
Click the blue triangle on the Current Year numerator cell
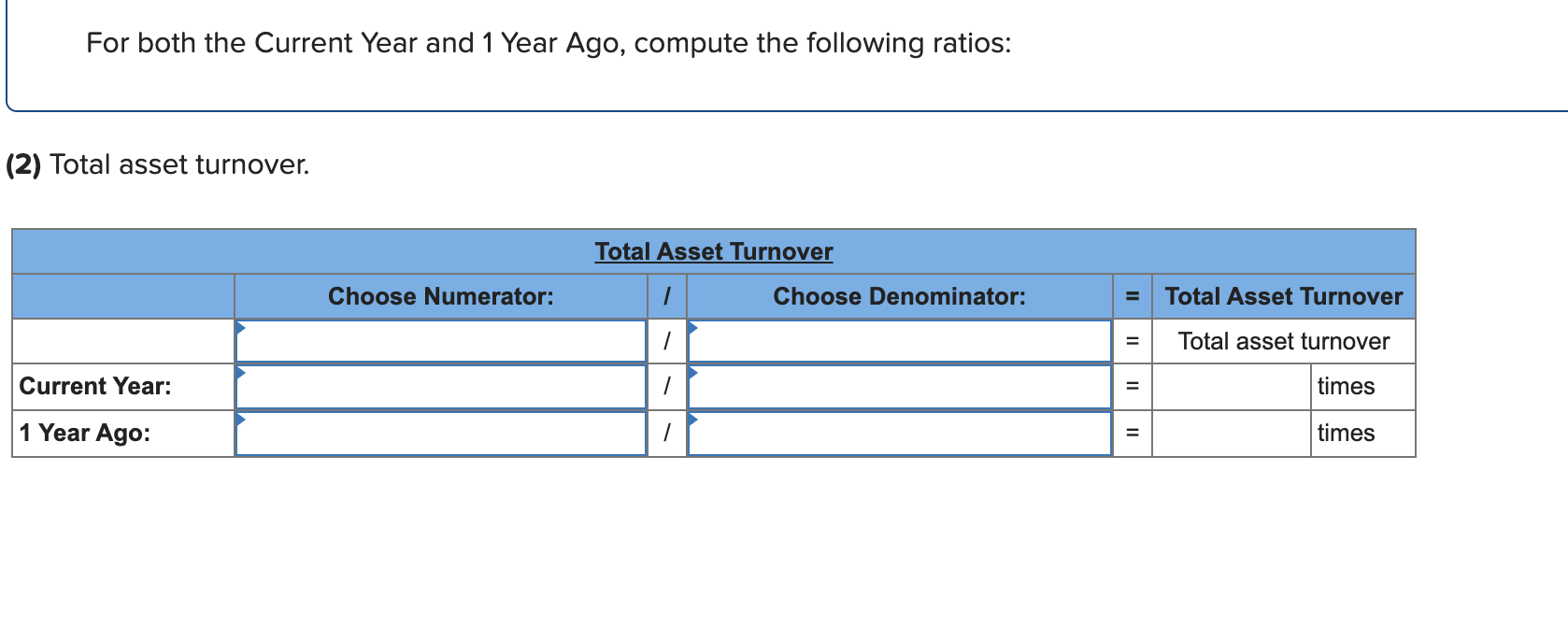coord(241,375)
